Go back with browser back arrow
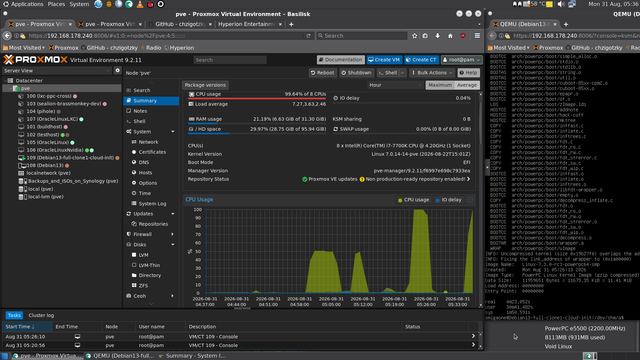This screenshot has height=360, width=640. 7,36
